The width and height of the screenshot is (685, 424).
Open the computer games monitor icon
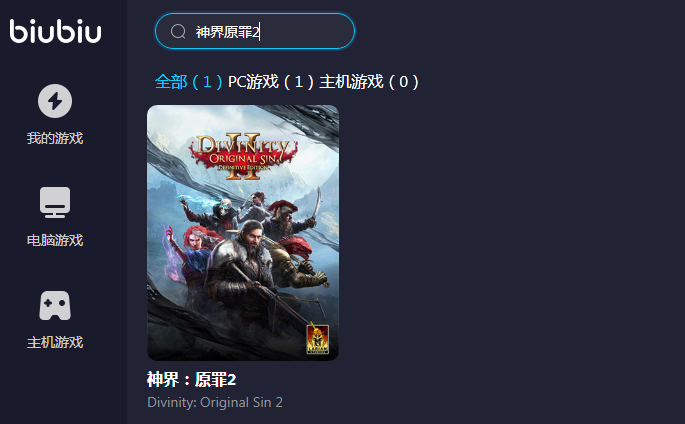coord(55,202)
